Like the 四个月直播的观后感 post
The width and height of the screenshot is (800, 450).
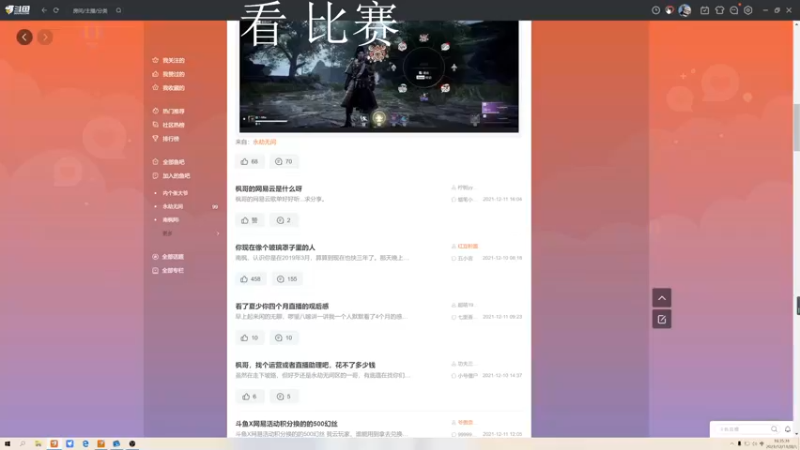(249, 338)
